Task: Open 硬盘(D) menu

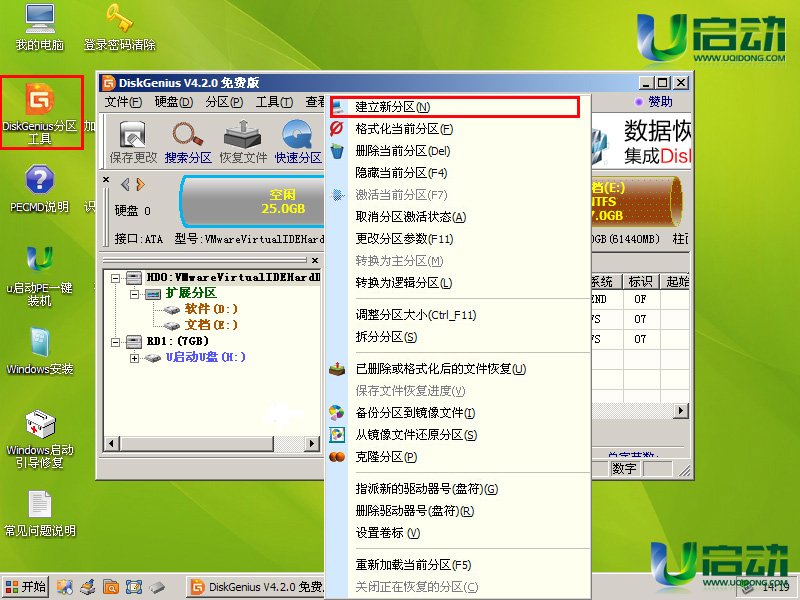Action: point(173,102)
